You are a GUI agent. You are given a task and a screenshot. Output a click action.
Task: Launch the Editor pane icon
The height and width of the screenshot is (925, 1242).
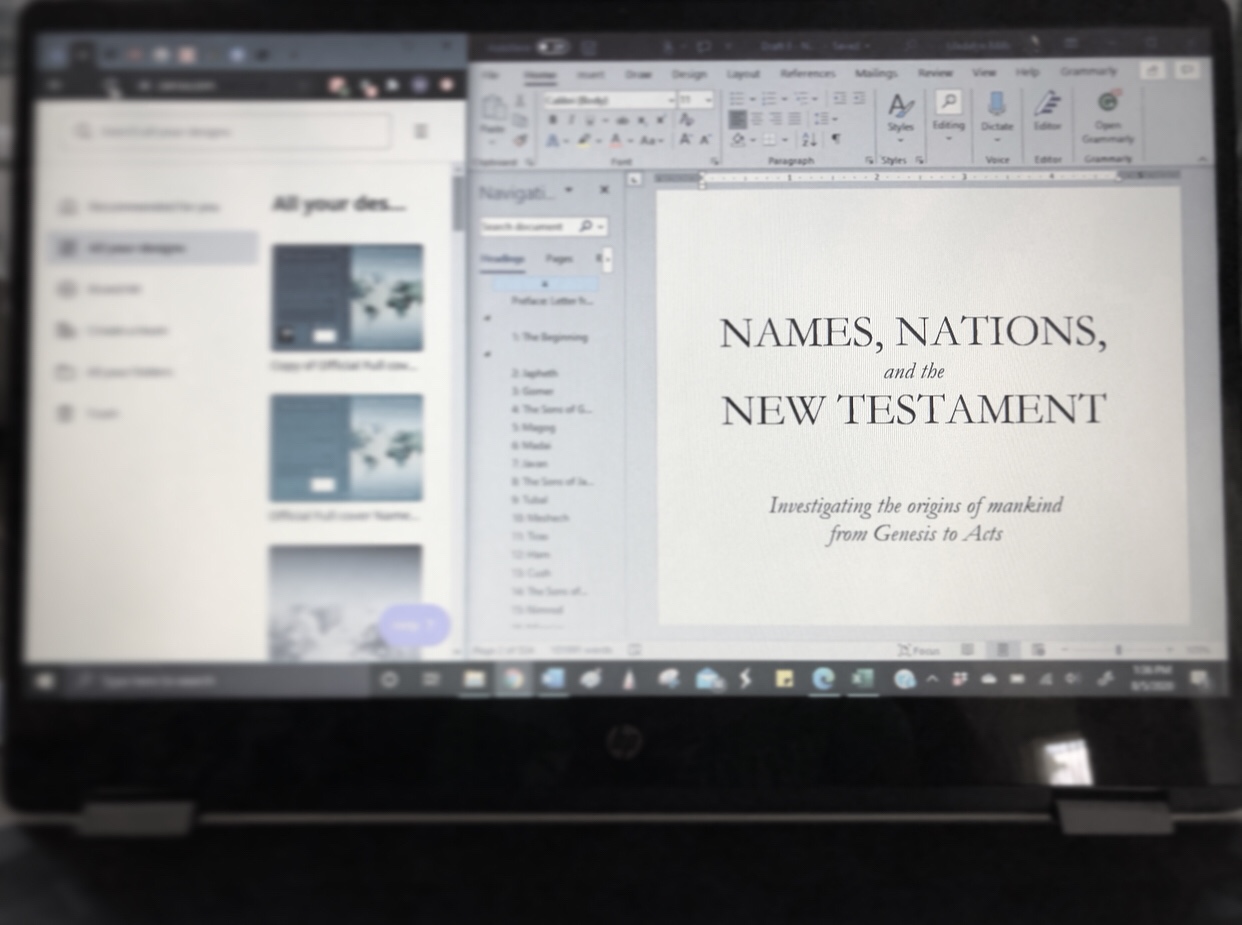[1048, 105]
